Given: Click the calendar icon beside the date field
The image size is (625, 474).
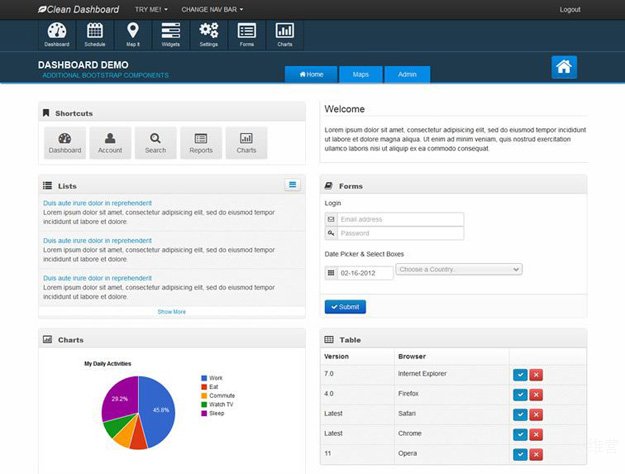Looking at the screenshot, I should (331, 273).
